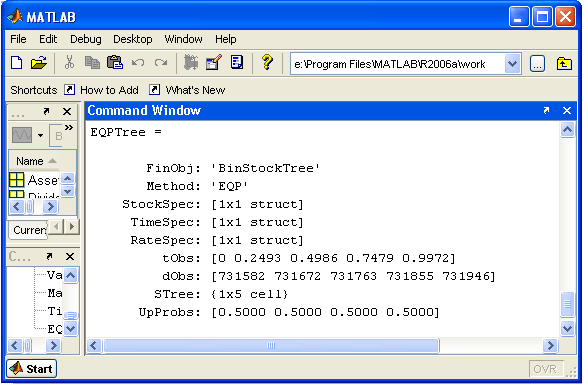Image resolution: width=584 pixels, height=385 pixels.
Task: Go up one directory level icon
Action: tap(564, 64)
